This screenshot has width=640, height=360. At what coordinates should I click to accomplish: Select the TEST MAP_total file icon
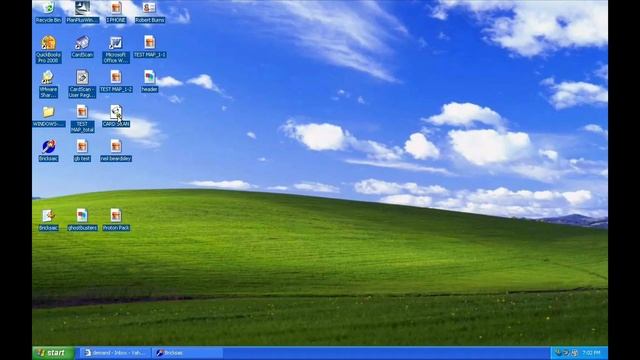(x=82, y=119)
